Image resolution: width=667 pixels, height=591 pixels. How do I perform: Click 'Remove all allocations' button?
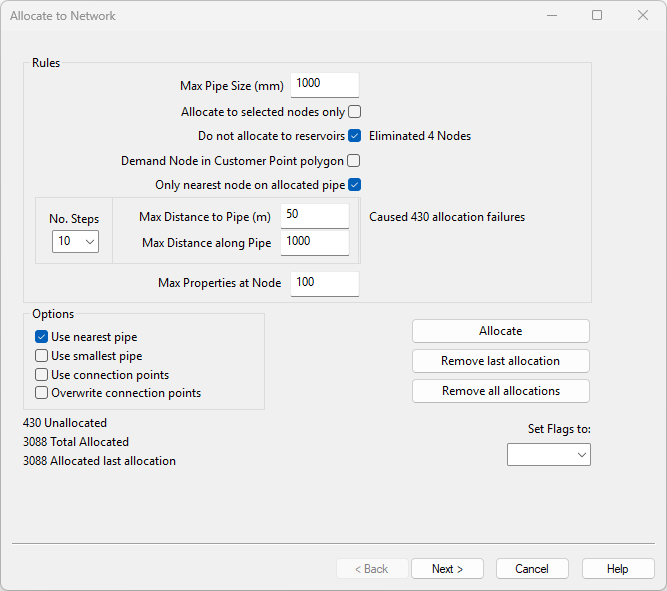(500, 391)
